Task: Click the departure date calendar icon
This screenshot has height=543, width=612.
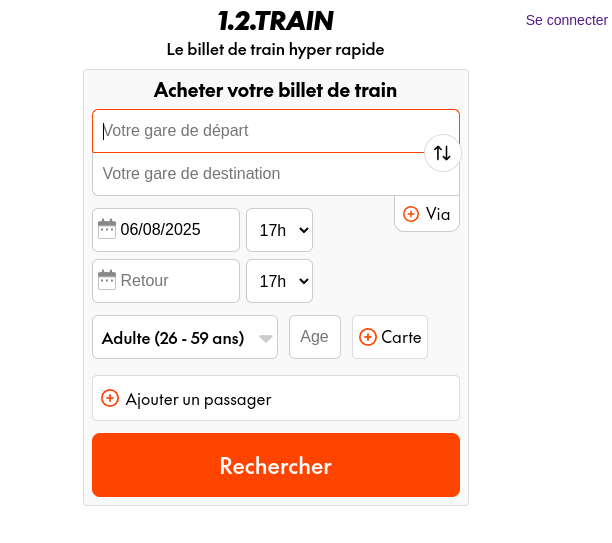Action: click(x=107, y=229)
